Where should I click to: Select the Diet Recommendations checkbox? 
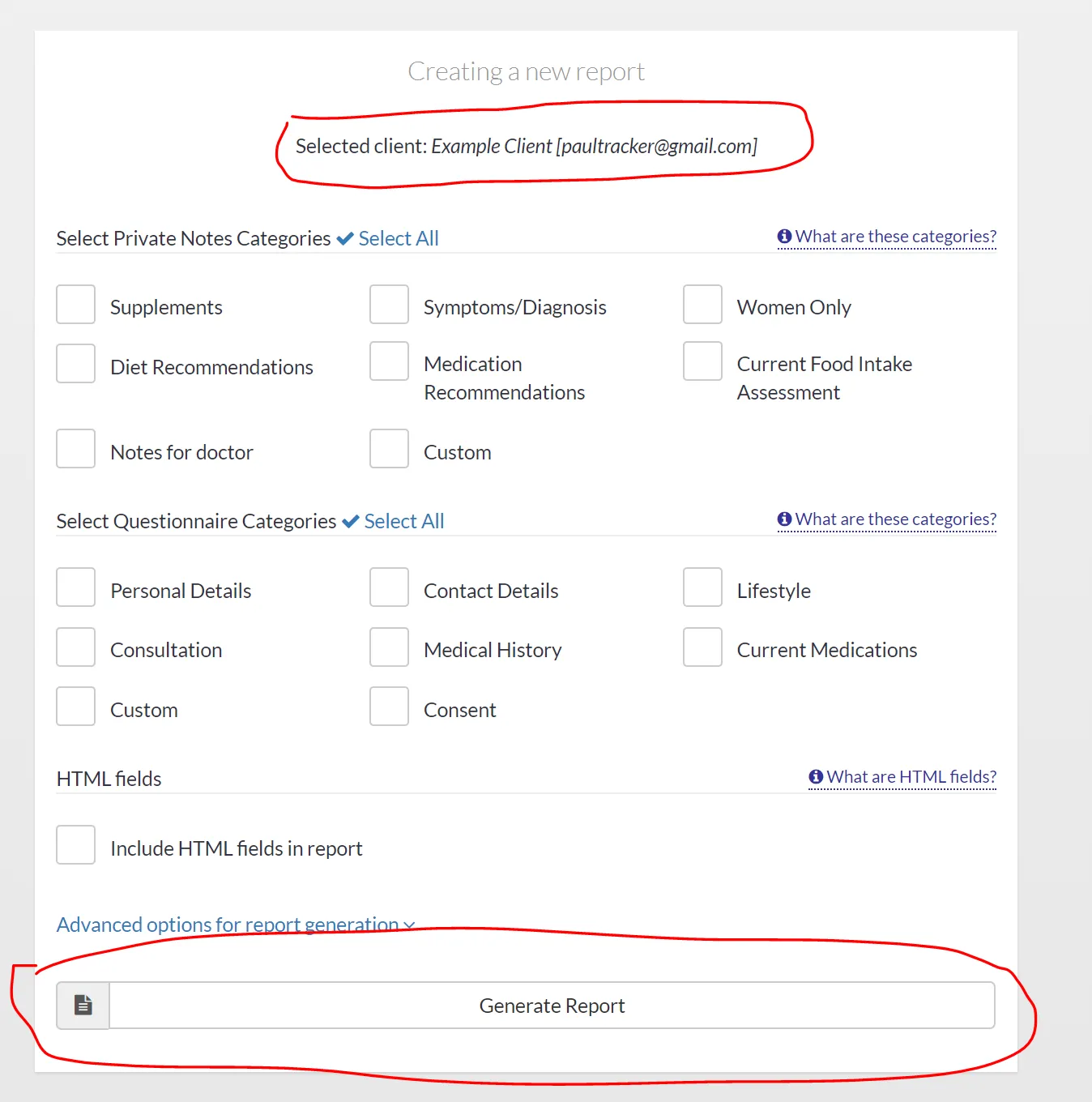(76, 364)
